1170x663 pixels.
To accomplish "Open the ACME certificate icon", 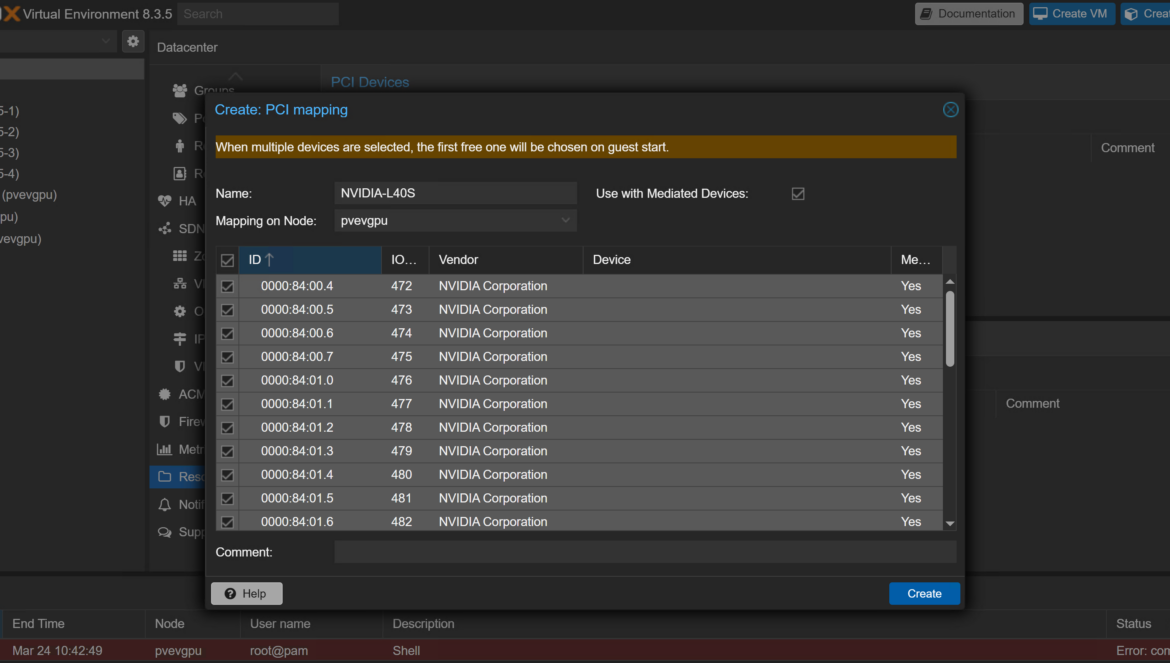I will (165, 394).
